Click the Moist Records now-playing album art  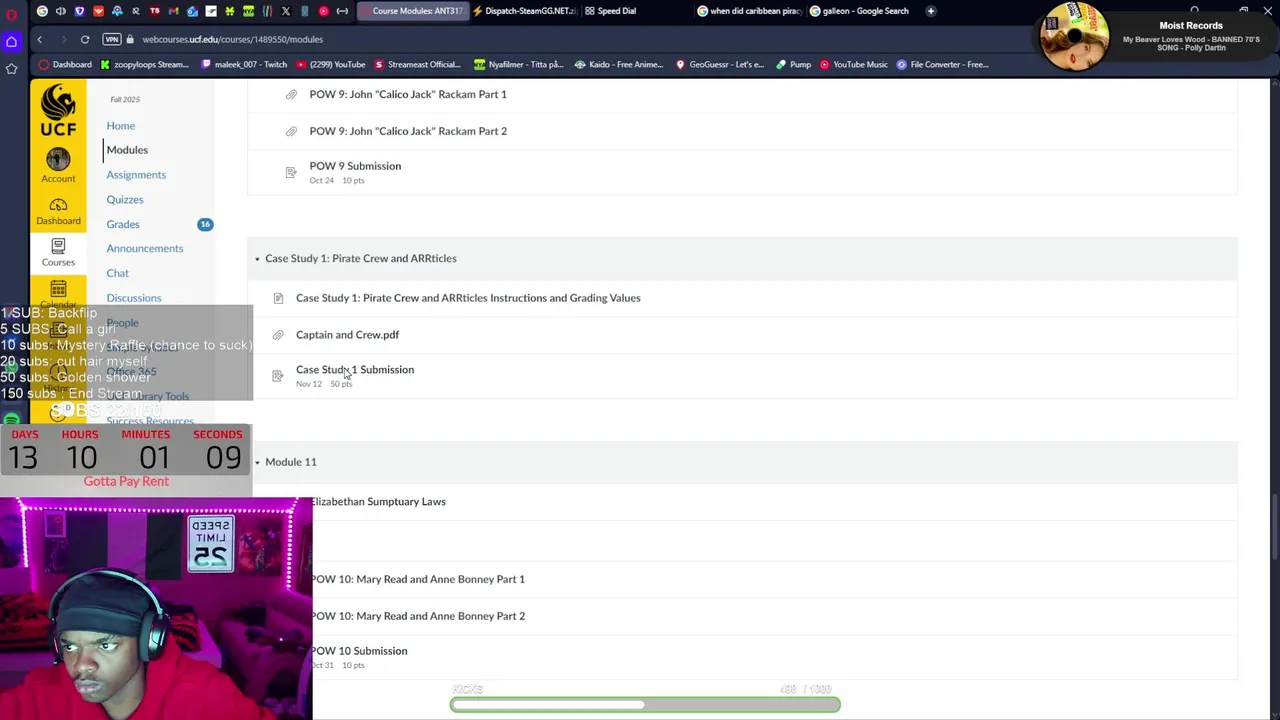[x=1074, y=37]
